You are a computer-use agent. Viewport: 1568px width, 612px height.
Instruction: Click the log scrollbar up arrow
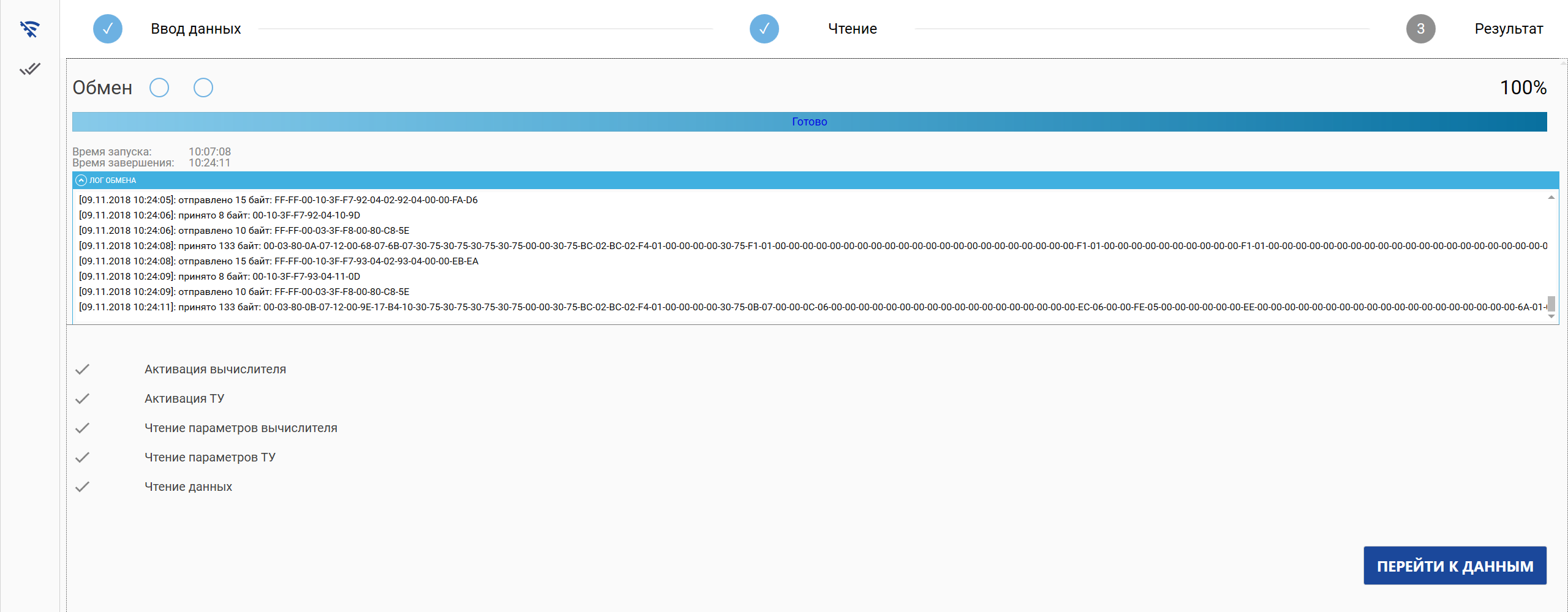tap(1551, 197)
